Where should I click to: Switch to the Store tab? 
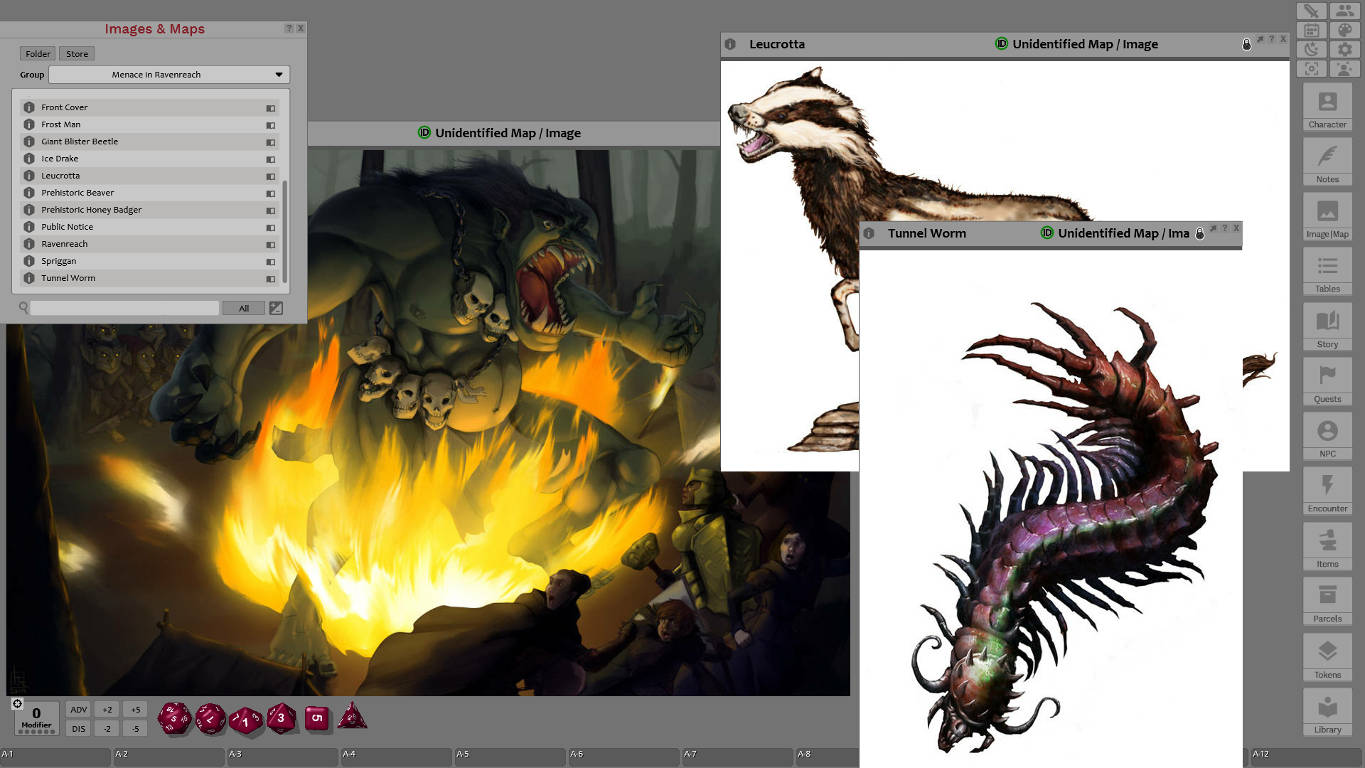tap(77, 54)
